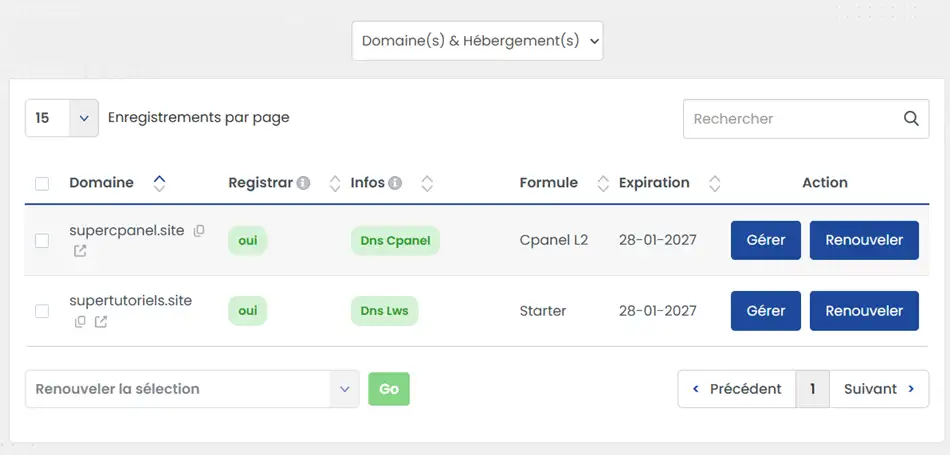The height and width of the screenshot is (455, 950).
Task: Open the Domaine(s) & Hébergement(s) dropdown
Action: (477, 41)
